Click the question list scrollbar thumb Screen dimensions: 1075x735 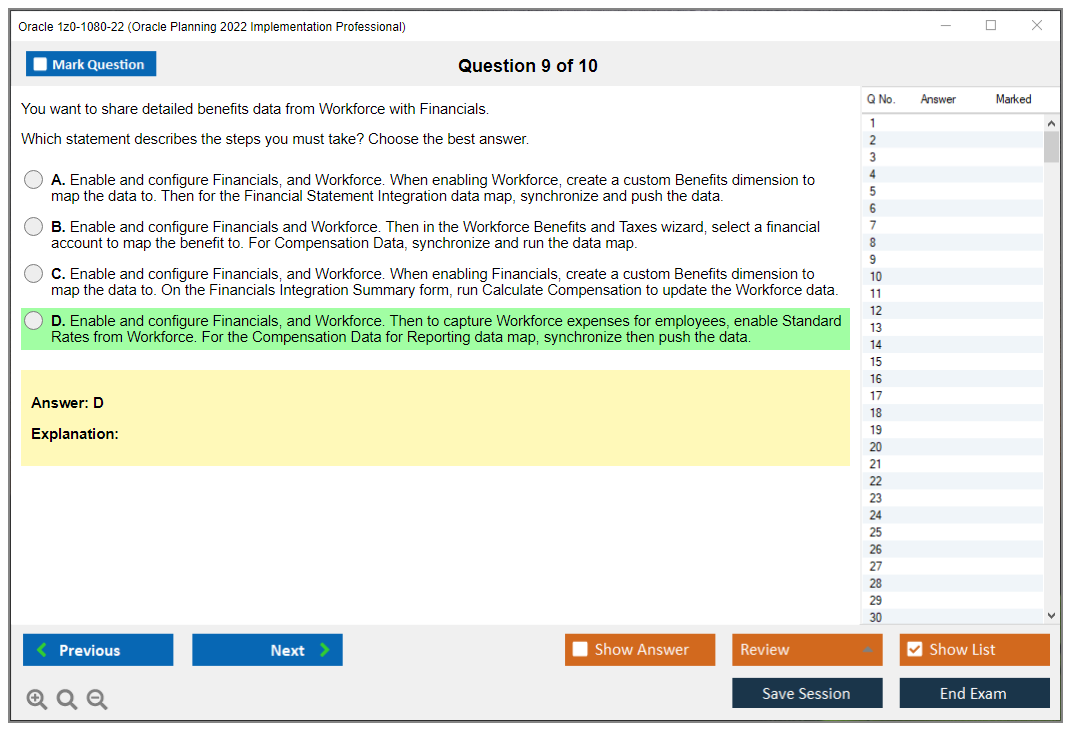click(1051, 148)
